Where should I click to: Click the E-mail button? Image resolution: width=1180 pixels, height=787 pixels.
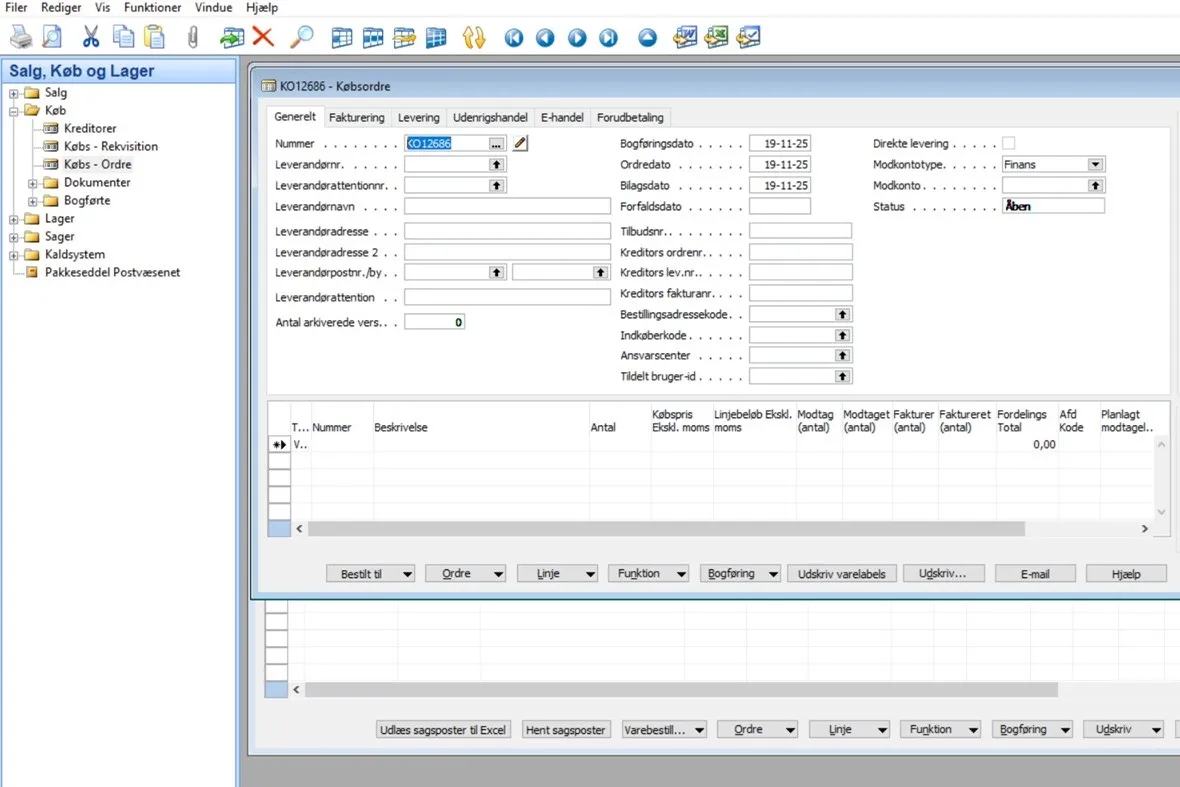[1034, 574]
